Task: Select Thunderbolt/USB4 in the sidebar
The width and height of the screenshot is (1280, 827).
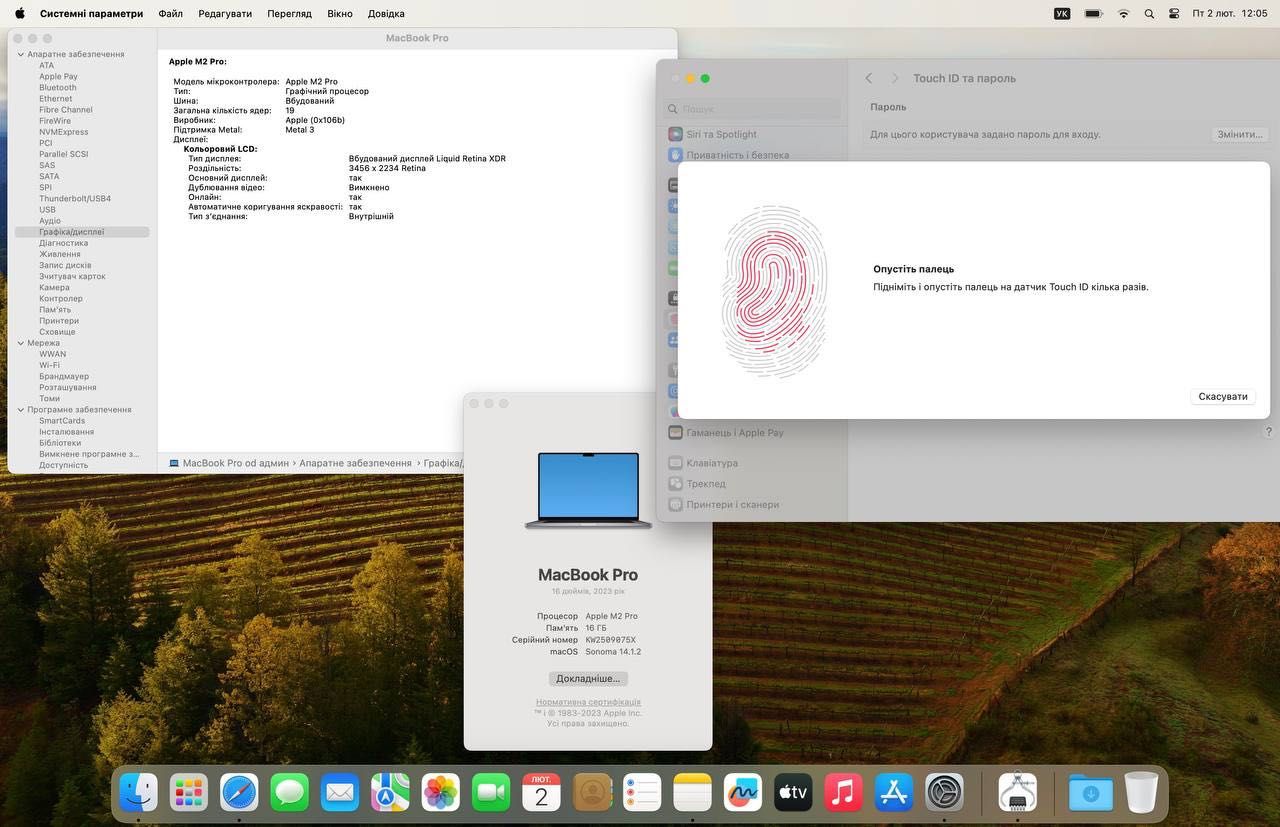Action: point(75,198)
